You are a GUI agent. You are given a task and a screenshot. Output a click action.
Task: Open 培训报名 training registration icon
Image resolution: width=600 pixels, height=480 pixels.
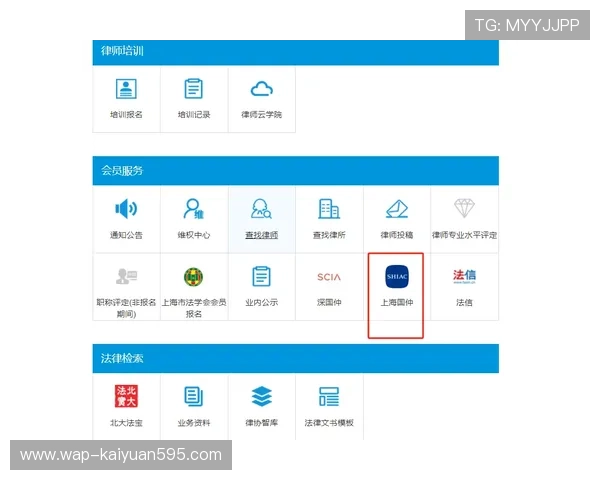click(x=126, y=89)
